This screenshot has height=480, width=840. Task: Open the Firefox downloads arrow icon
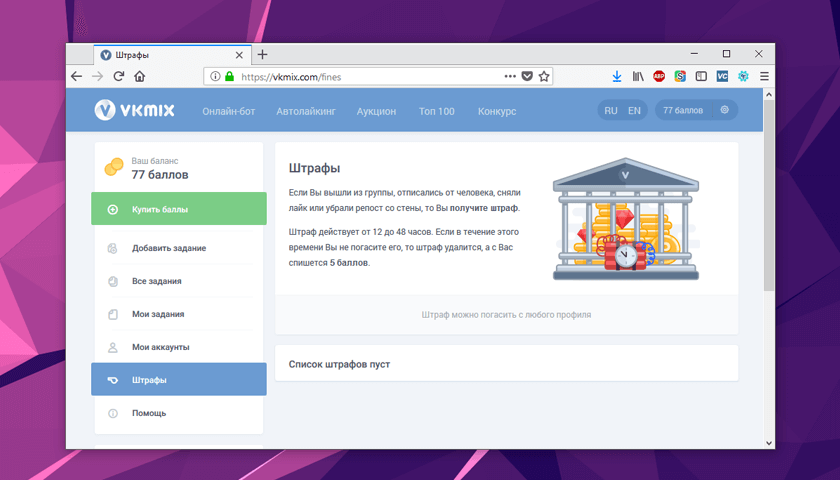[617, 76]
